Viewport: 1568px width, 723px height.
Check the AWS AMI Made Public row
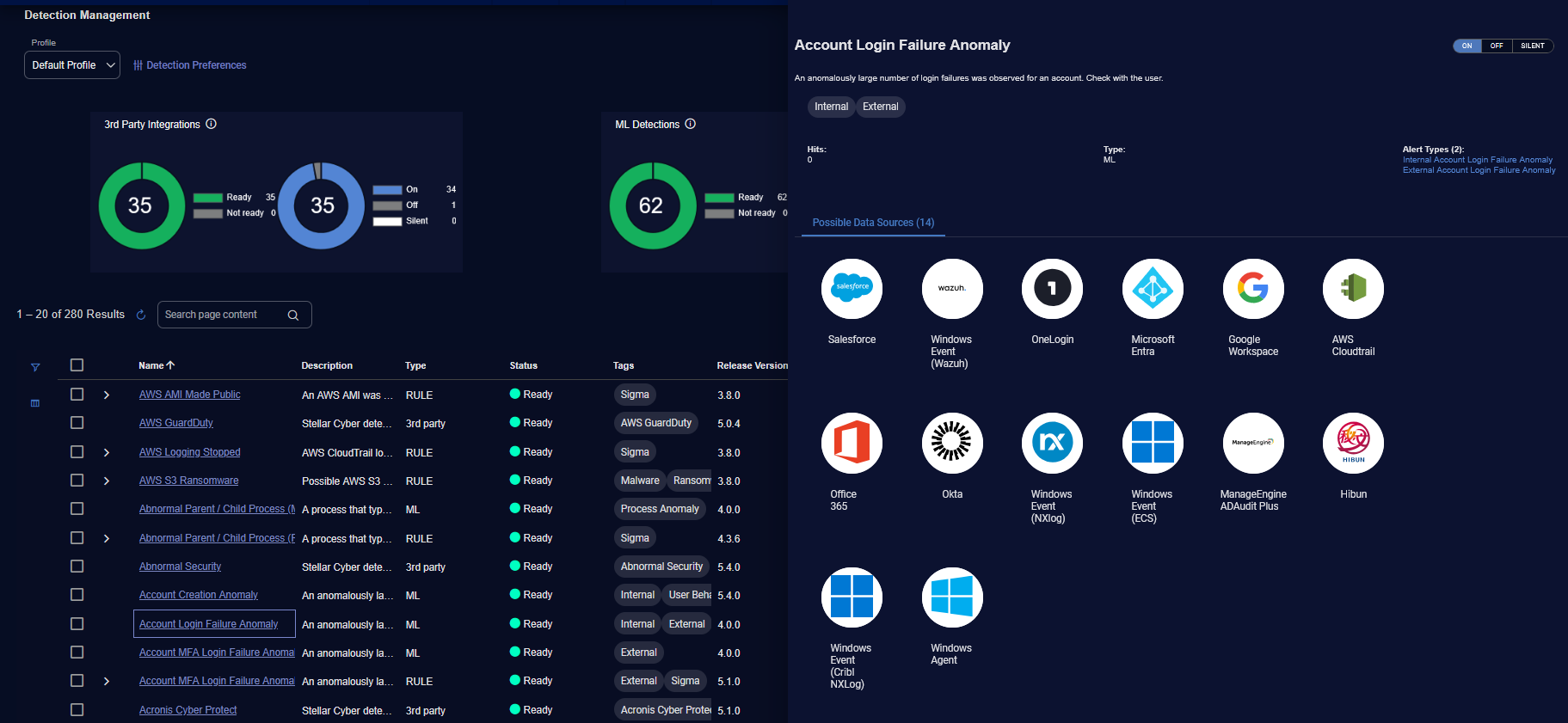click(x=77, y=394)
